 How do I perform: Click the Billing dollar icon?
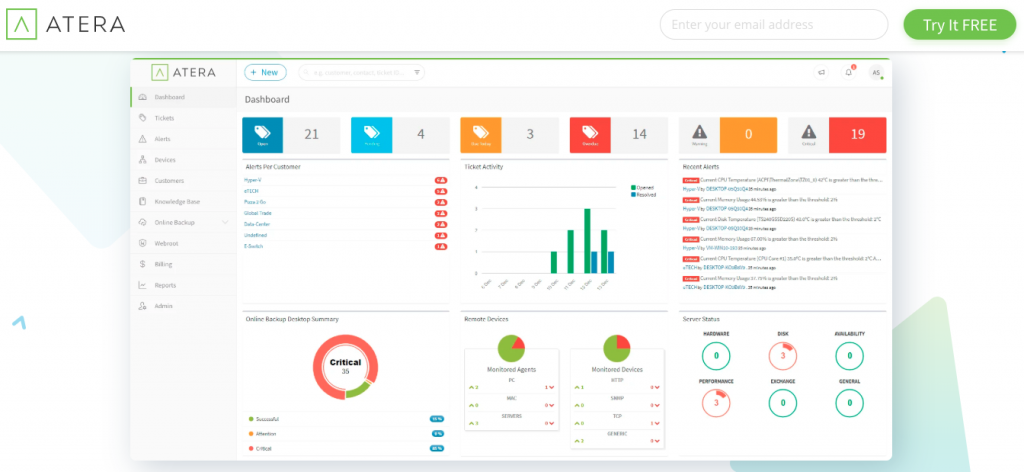pos(142,264)
